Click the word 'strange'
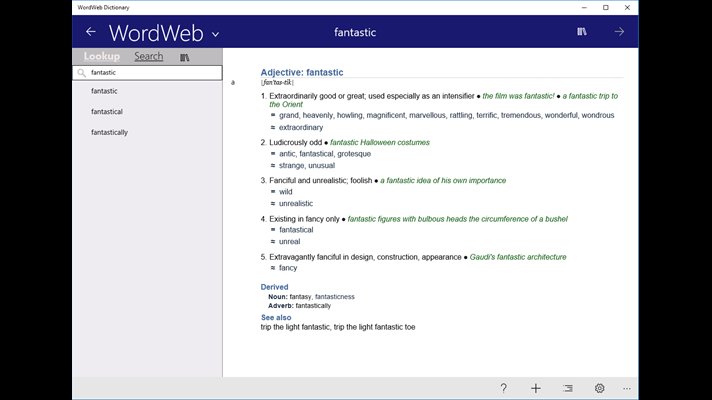Screen dimensions: 712x400 tap(292, 166)
